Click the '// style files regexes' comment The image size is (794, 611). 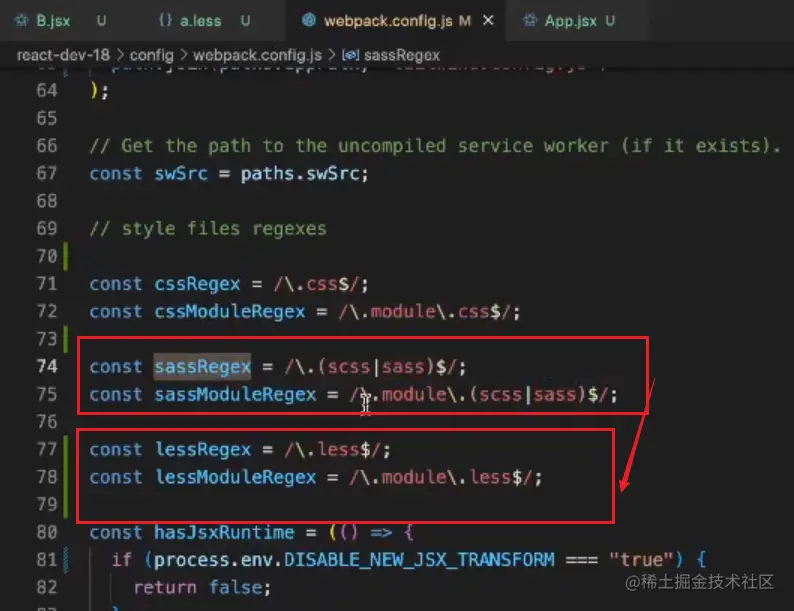coord(208,228)
